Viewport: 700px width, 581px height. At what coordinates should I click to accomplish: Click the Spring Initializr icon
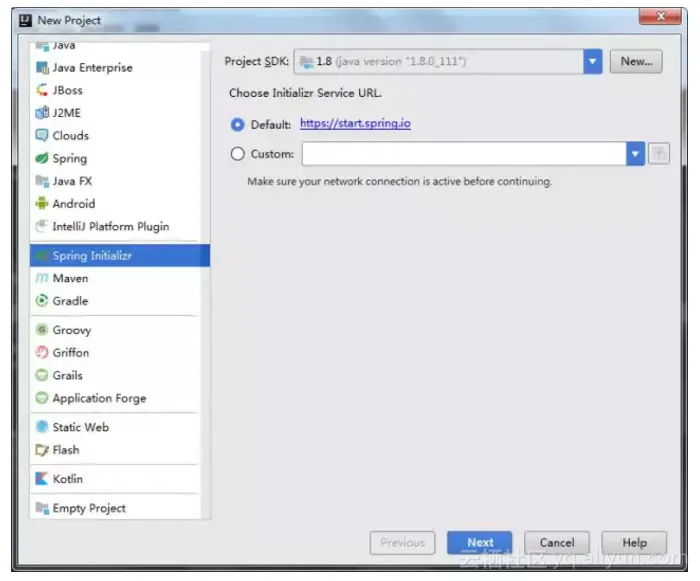42,255
